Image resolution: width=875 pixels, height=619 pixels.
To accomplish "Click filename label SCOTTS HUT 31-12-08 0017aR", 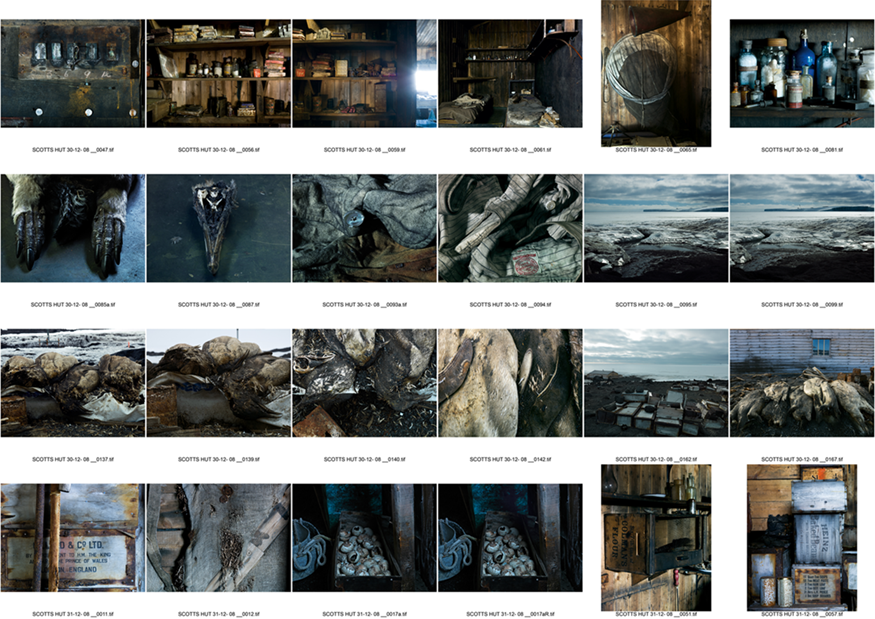I will [x=510, y=614].
